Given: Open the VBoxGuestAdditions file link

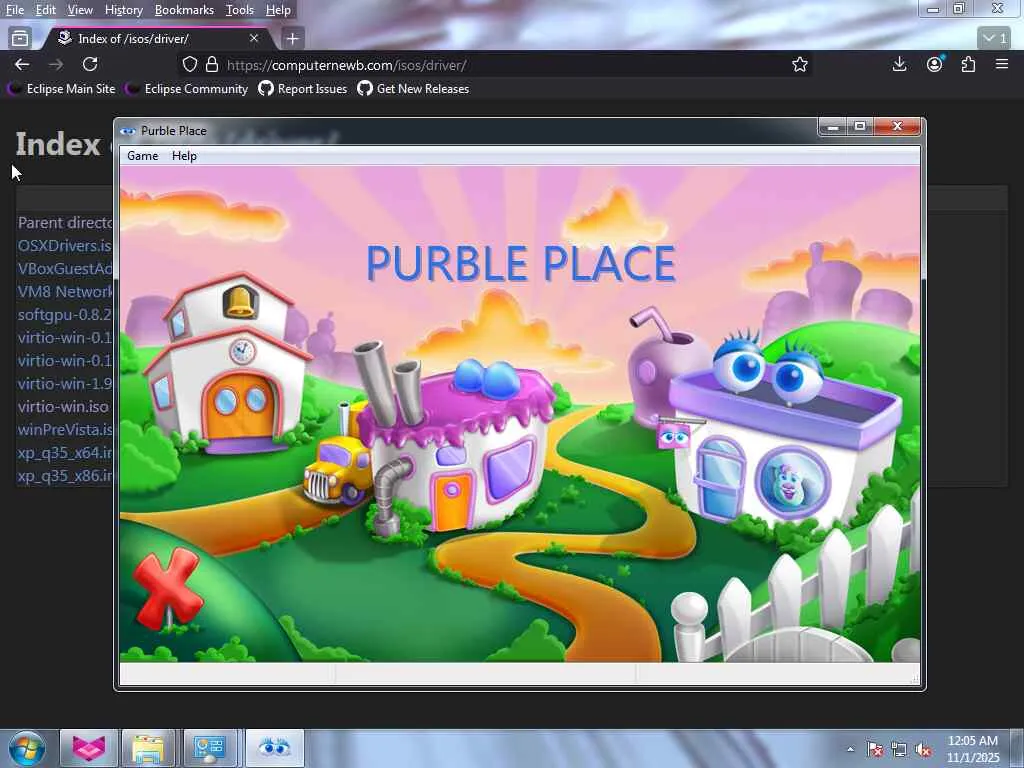Looking at the screenshot, I should pyautogui.click(x=65, y=268).
